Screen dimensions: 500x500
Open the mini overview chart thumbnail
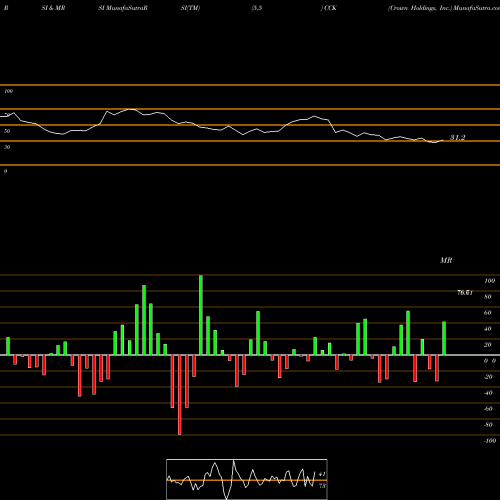(247, 479)
